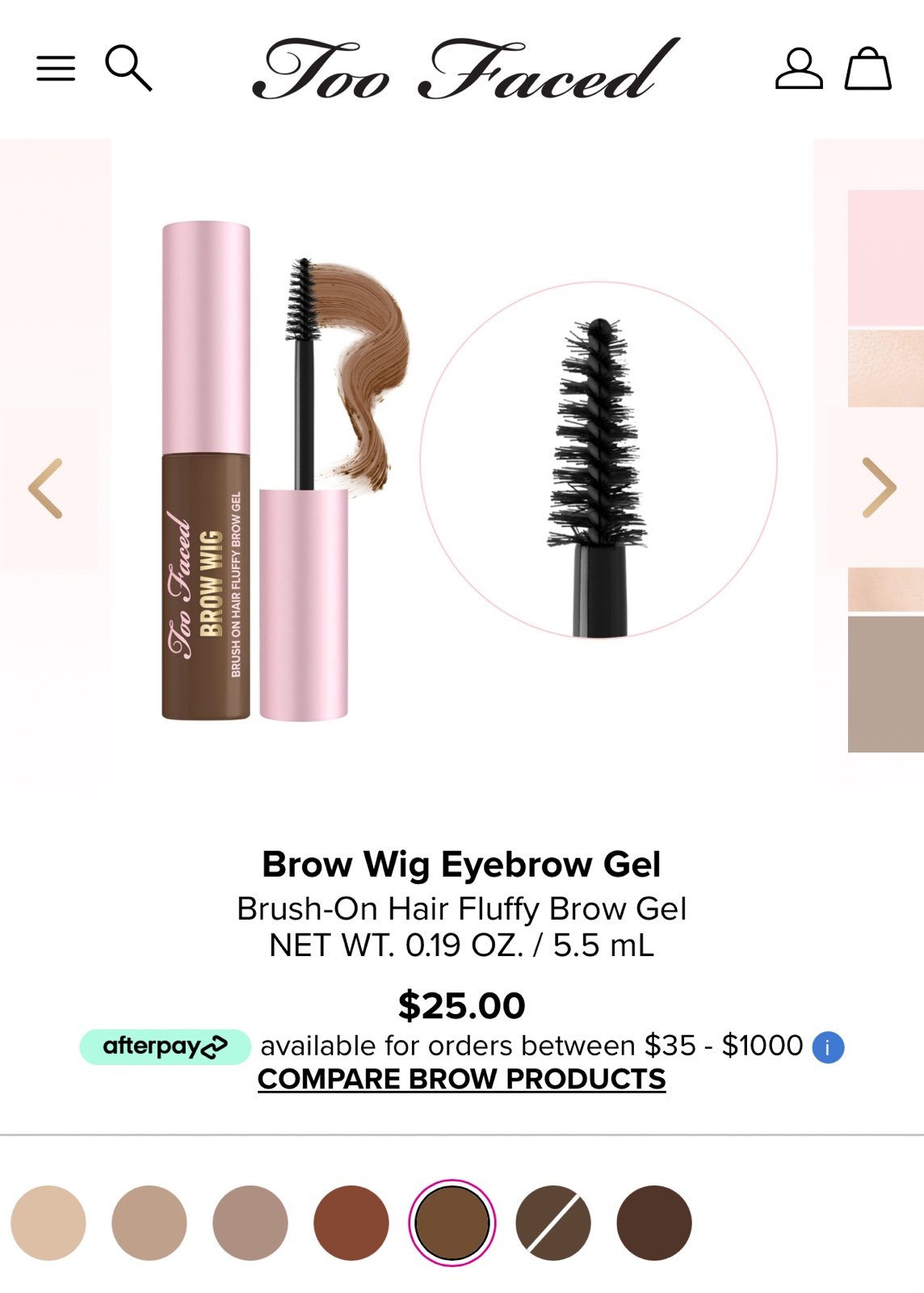
Task: Select the taupe third shade swatch
Action: (x=250, y=1223)
